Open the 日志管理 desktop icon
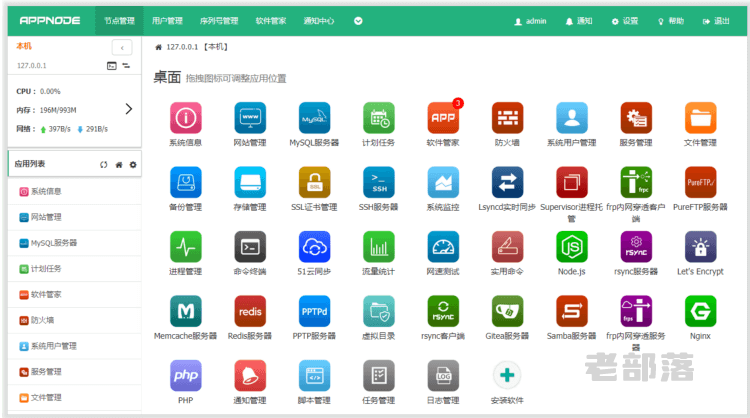750x418 pixels. tap(443, 375)
